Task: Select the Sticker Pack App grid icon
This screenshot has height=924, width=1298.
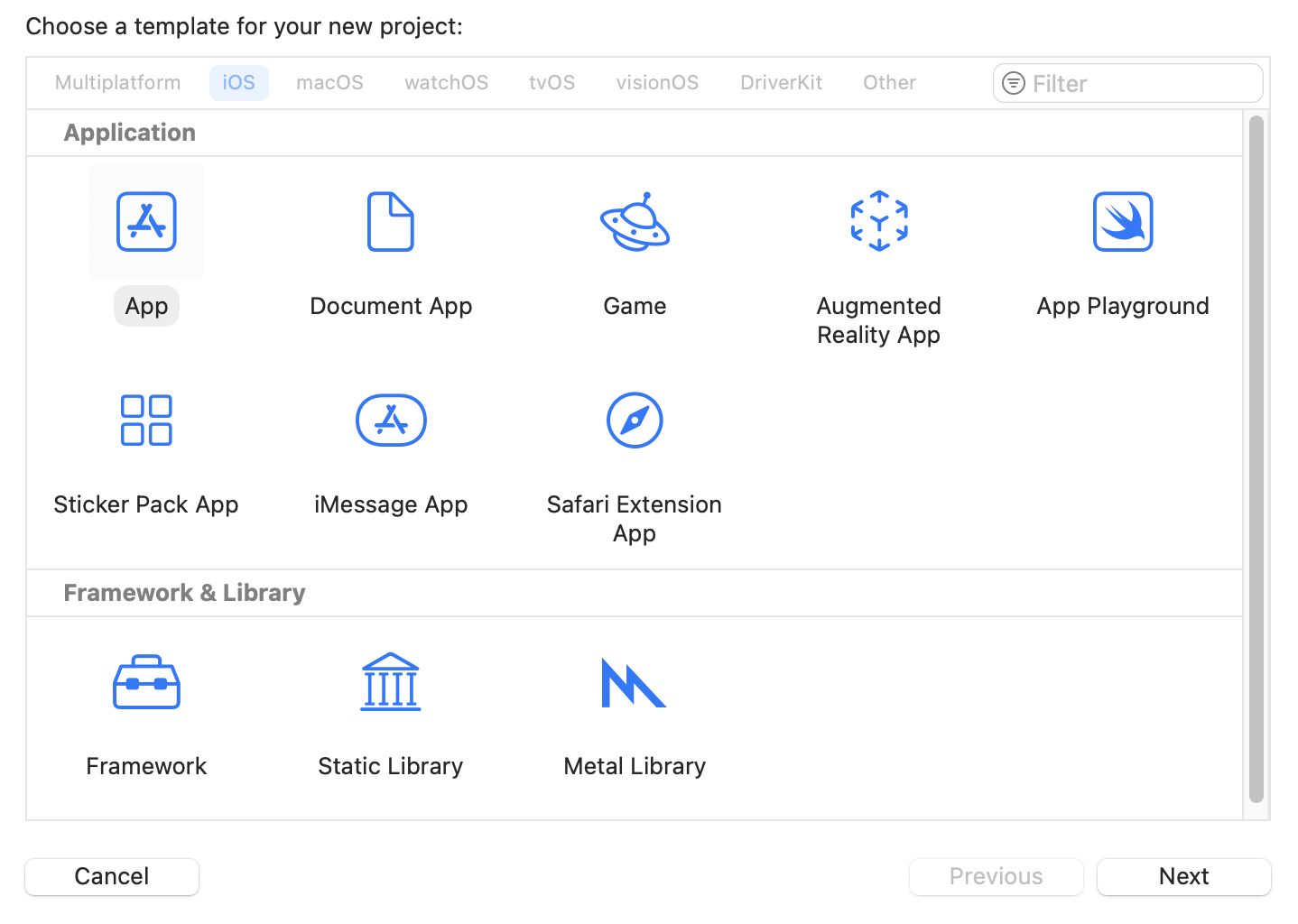Action: 146,420
